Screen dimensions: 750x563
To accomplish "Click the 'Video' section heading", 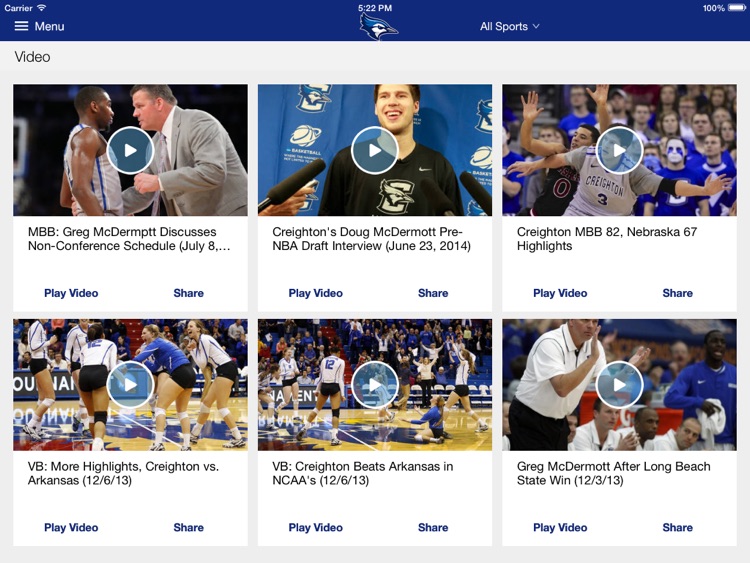I will coord(32,57).
